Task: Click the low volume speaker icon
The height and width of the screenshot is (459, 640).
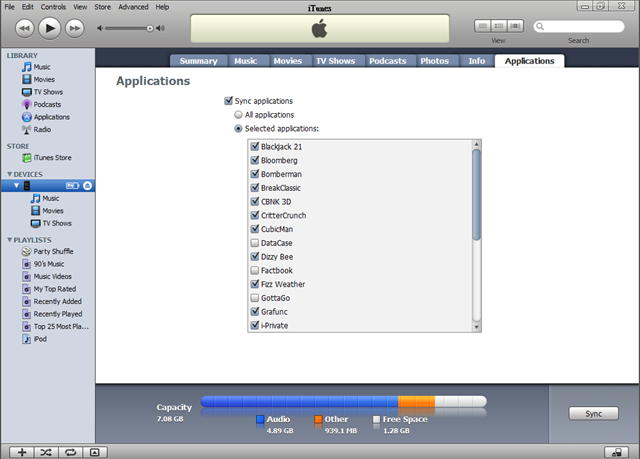Action: [x=100, y=28]
